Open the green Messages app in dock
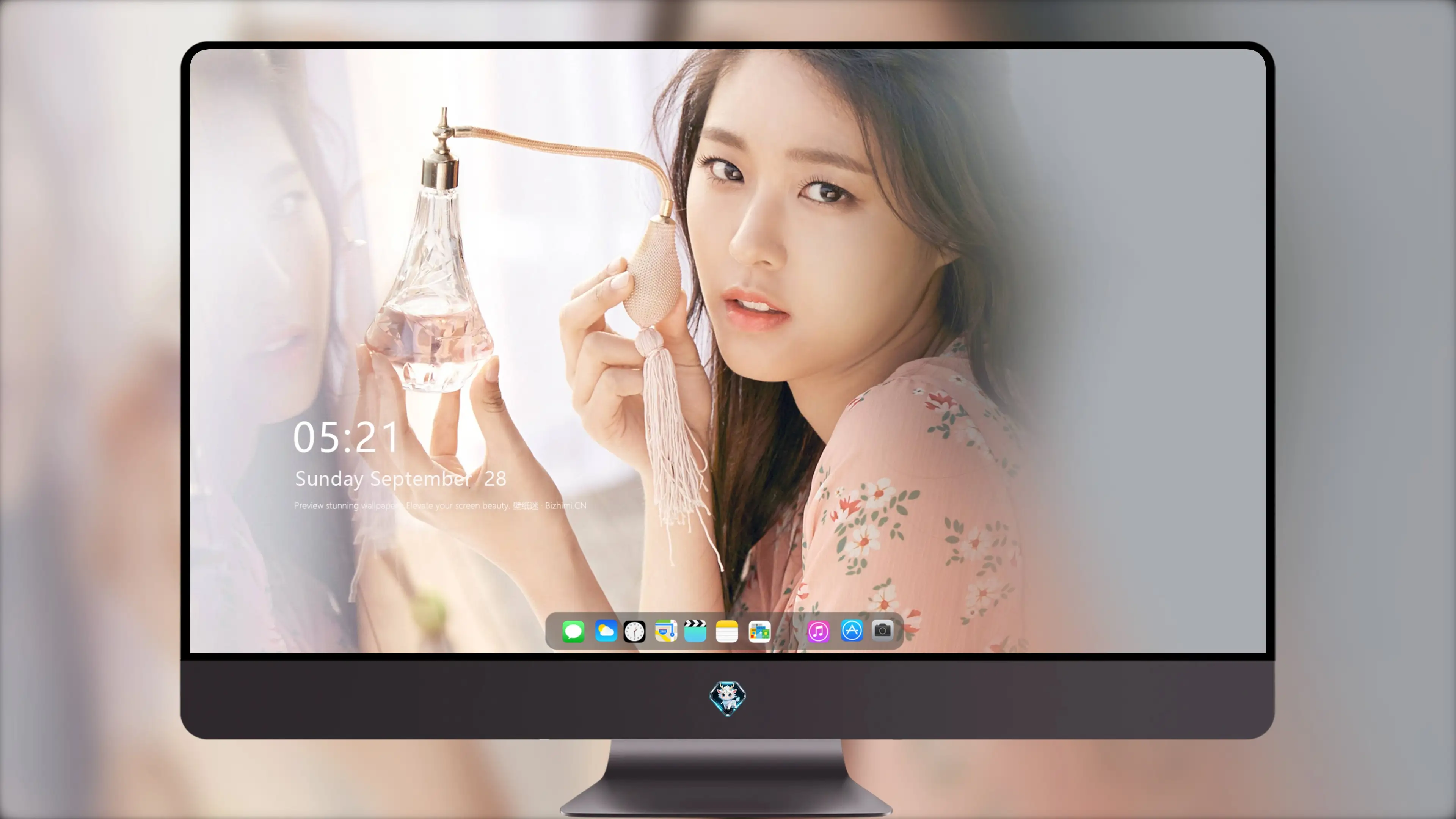The height and width of the screenshot is (819, 1456). pos(573,631)
